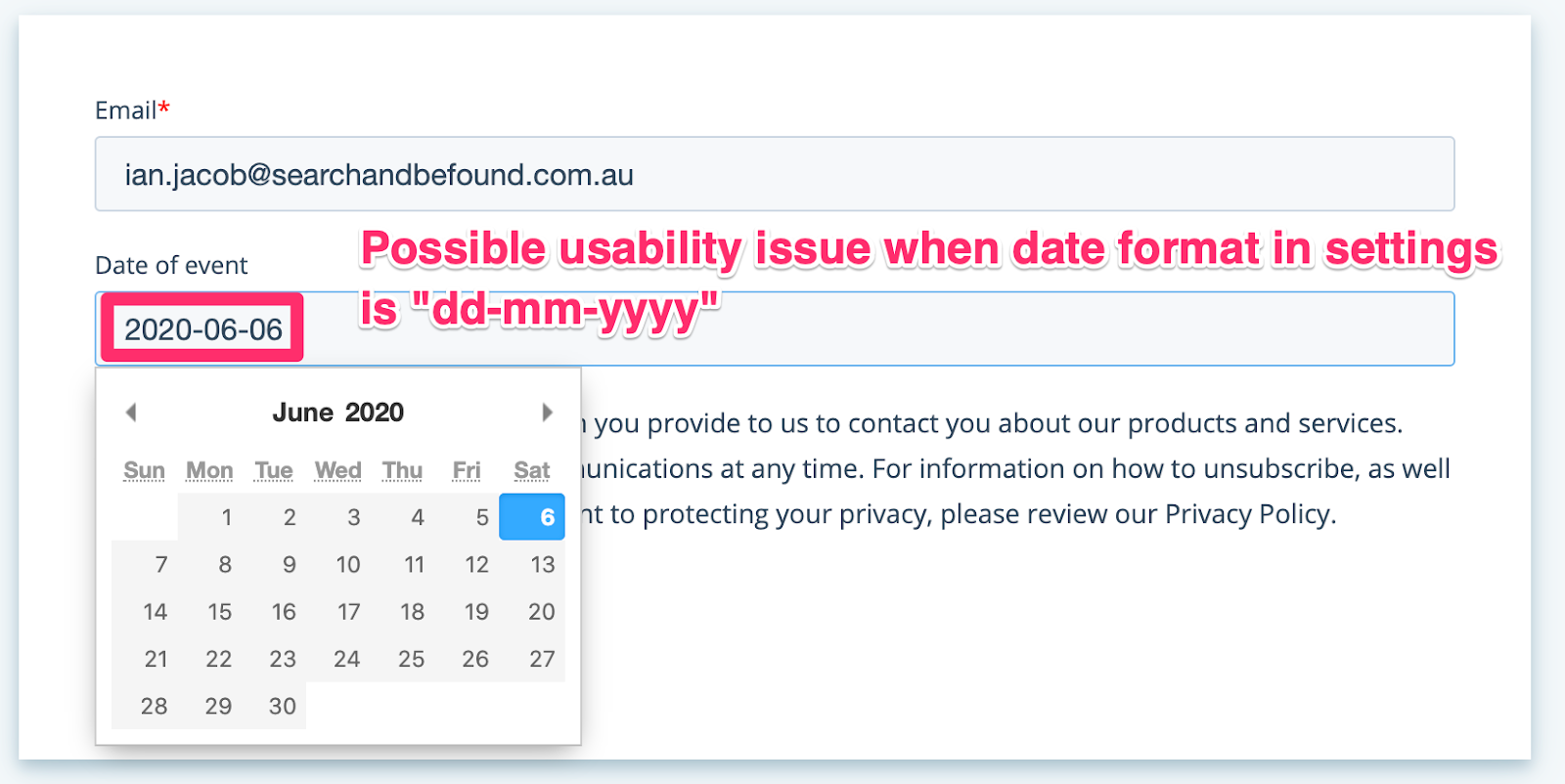Choose June 15 in the datepicker

click(220, 612)
